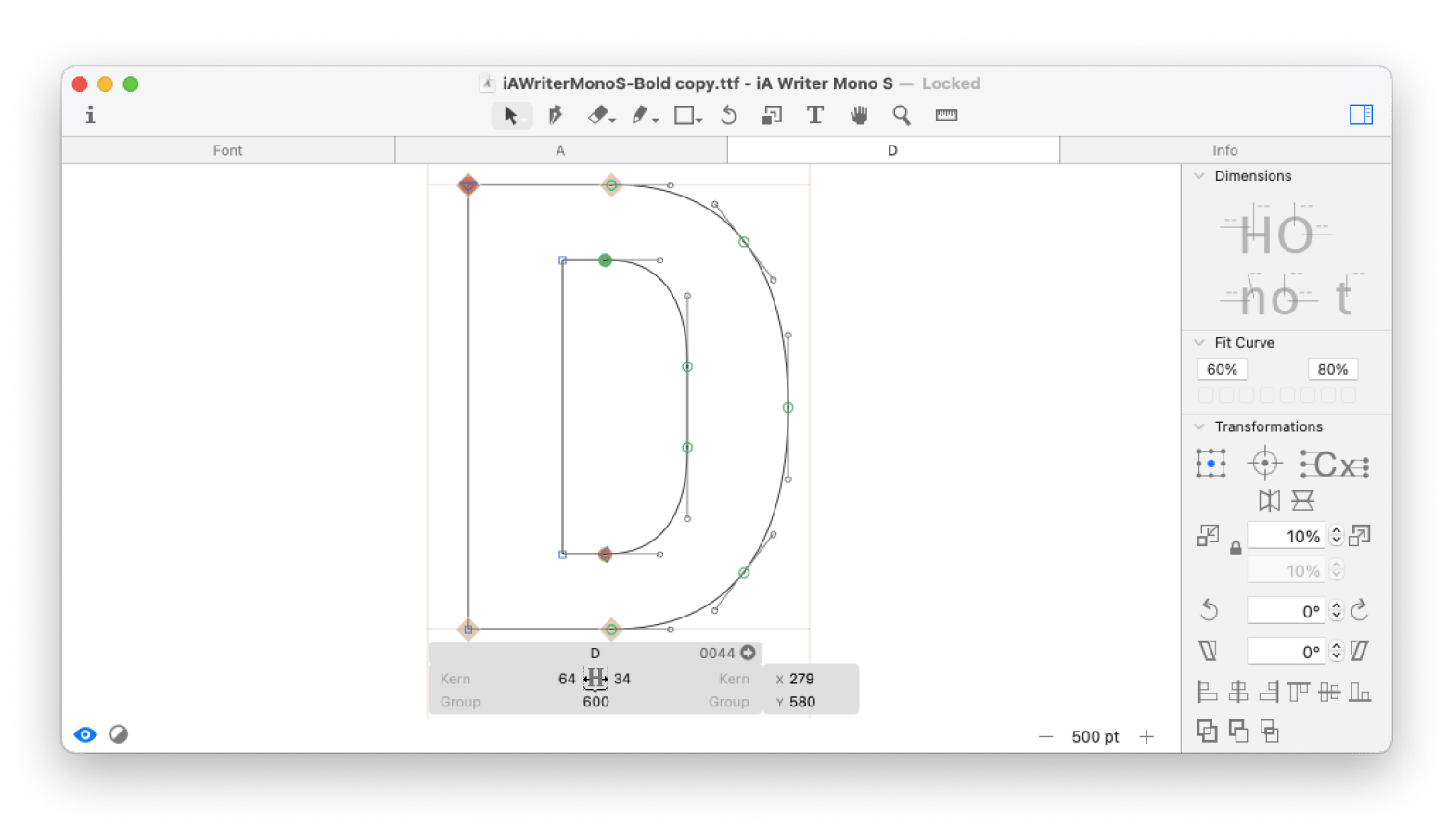
Task: Switch to the Font tab
Action: pyautogui.click(x=228, y=150)
